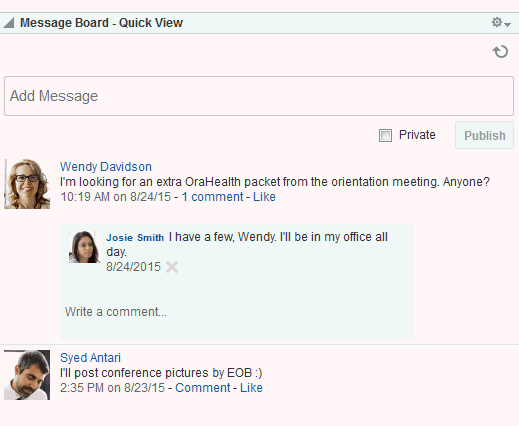This screenshot has width=519, height=426.
Task: Like Syed Antari's message
Action: (x=251, y=388)
